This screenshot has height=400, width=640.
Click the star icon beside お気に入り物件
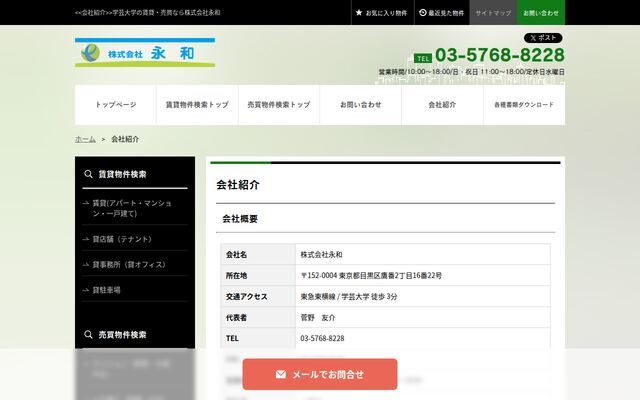tap(359, 13)
